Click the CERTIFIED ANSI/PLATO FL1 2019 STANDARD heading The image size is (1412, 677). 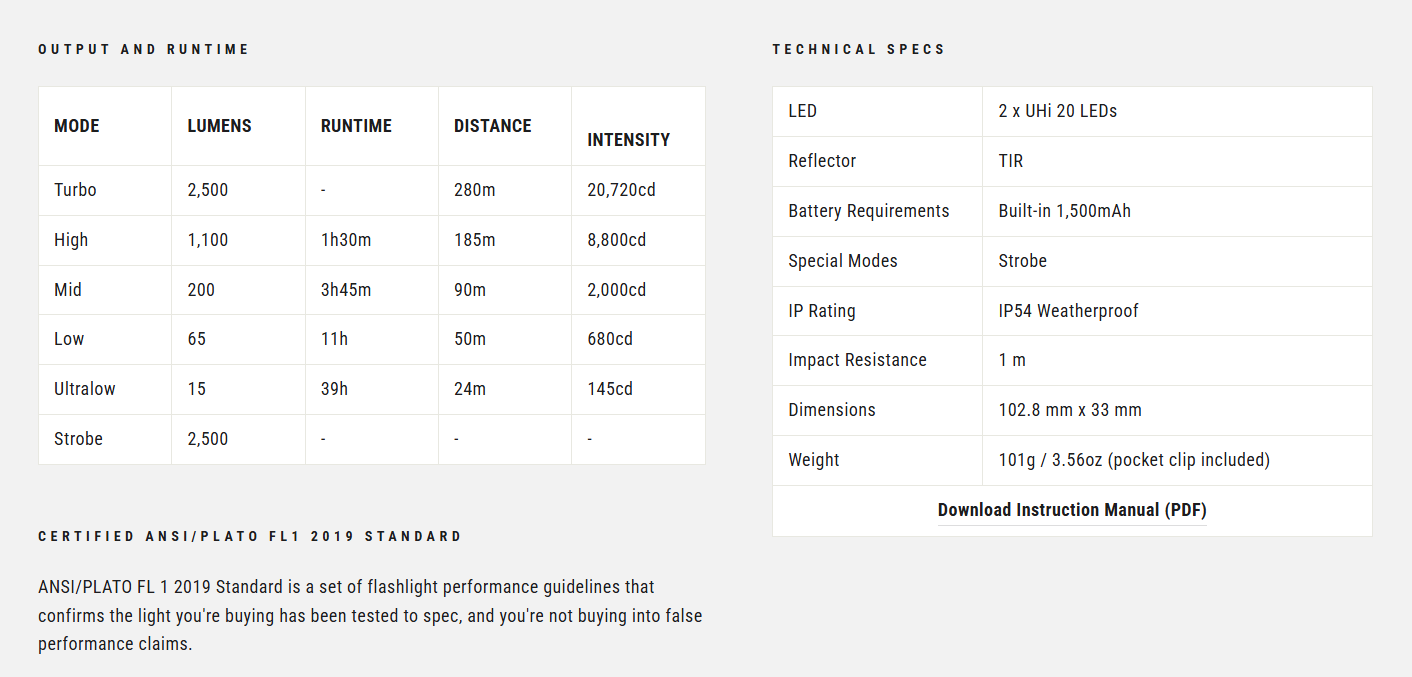[250, 536]
